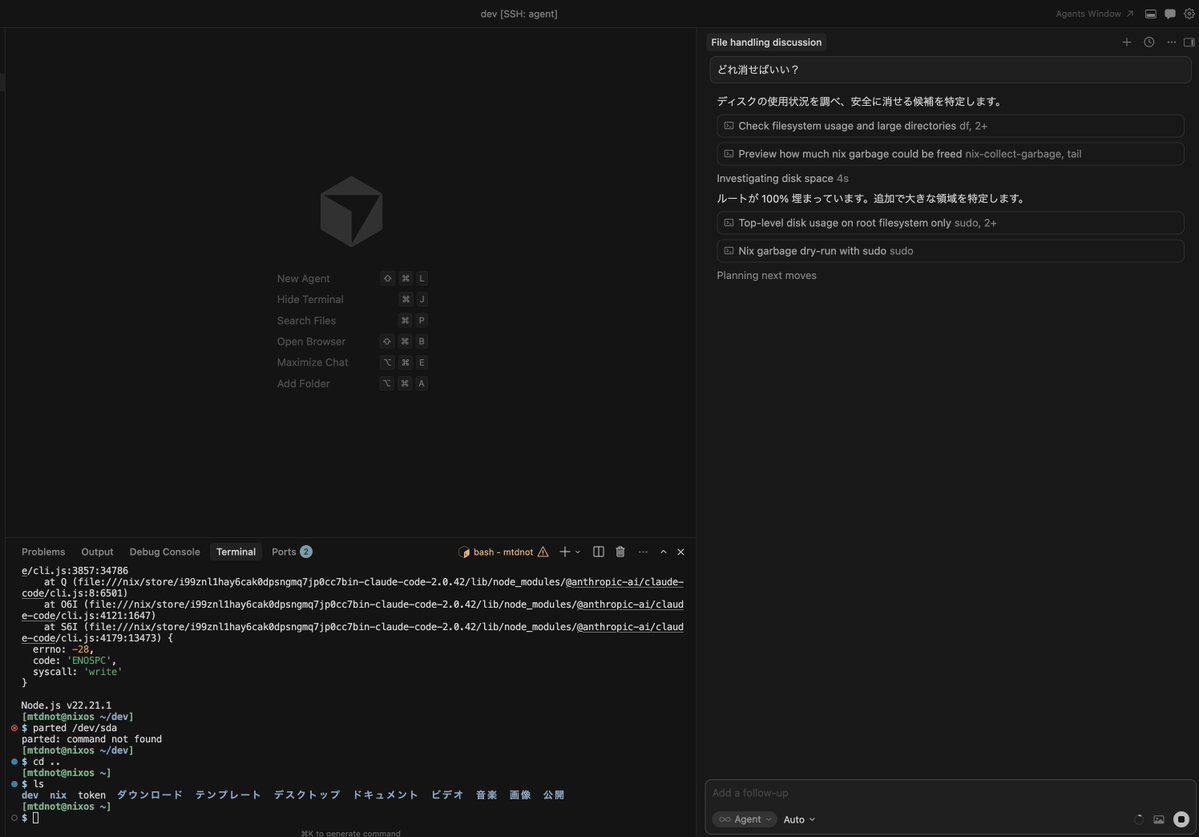
Task: Open settings gear in title bar
Action: tap(1189, 14)
